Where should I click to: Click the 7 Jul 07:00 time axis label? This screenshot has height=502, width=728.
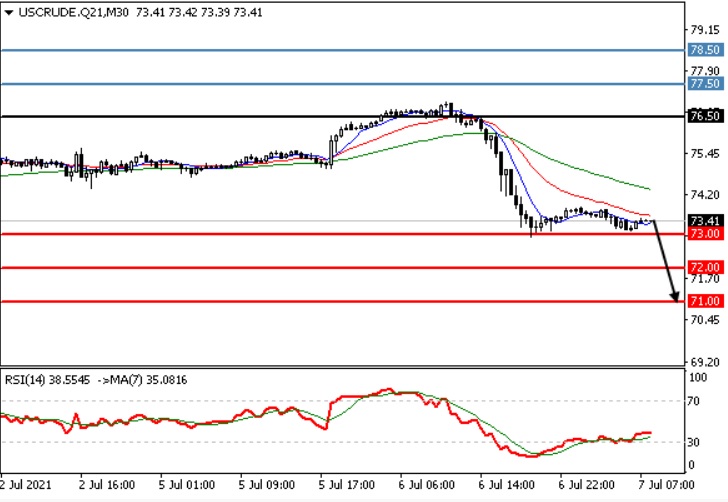click(666, 485)
